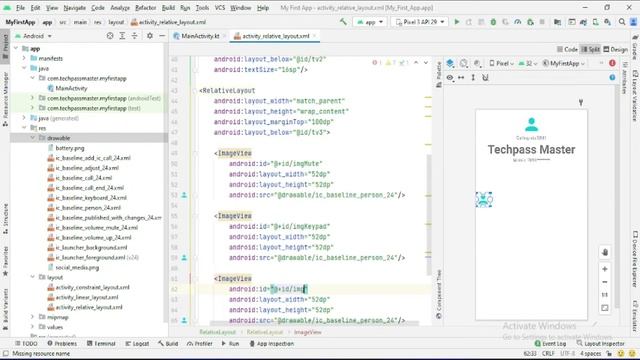Open Project panel settings gear
Screen dimensions: 640x360
pos(150,36)
